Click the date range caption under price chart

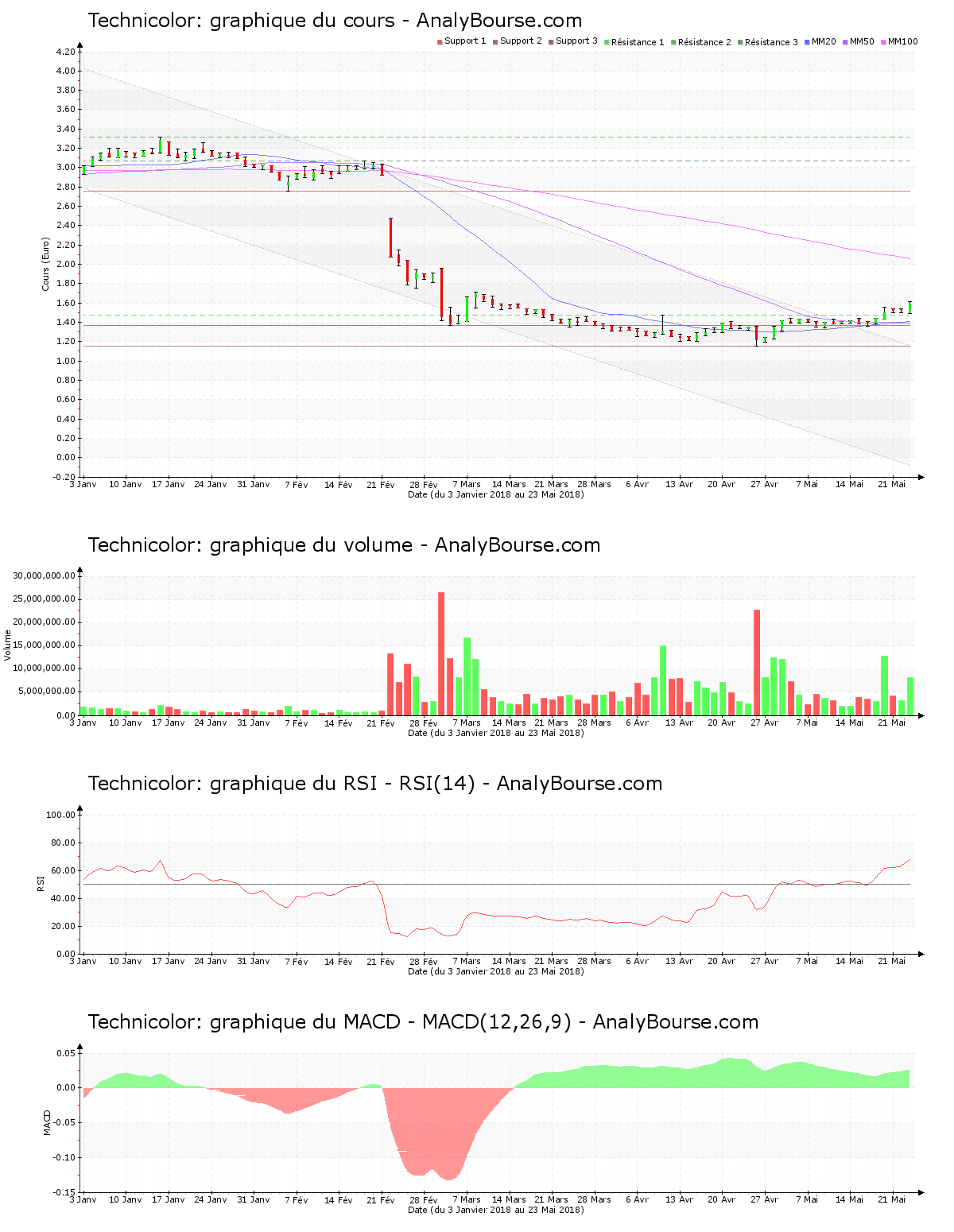point(495,494)
